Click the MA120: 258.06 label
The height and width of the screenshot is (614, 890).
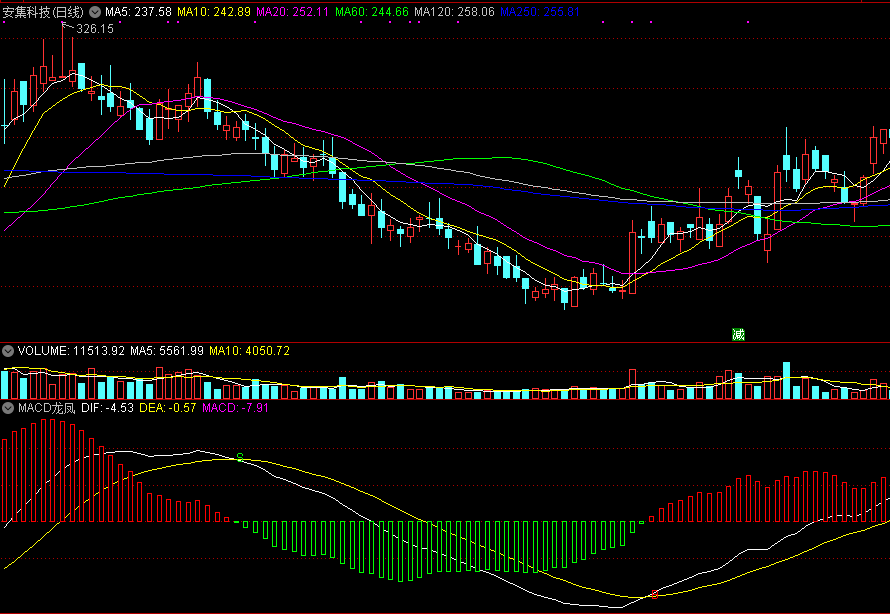[454, 12]
